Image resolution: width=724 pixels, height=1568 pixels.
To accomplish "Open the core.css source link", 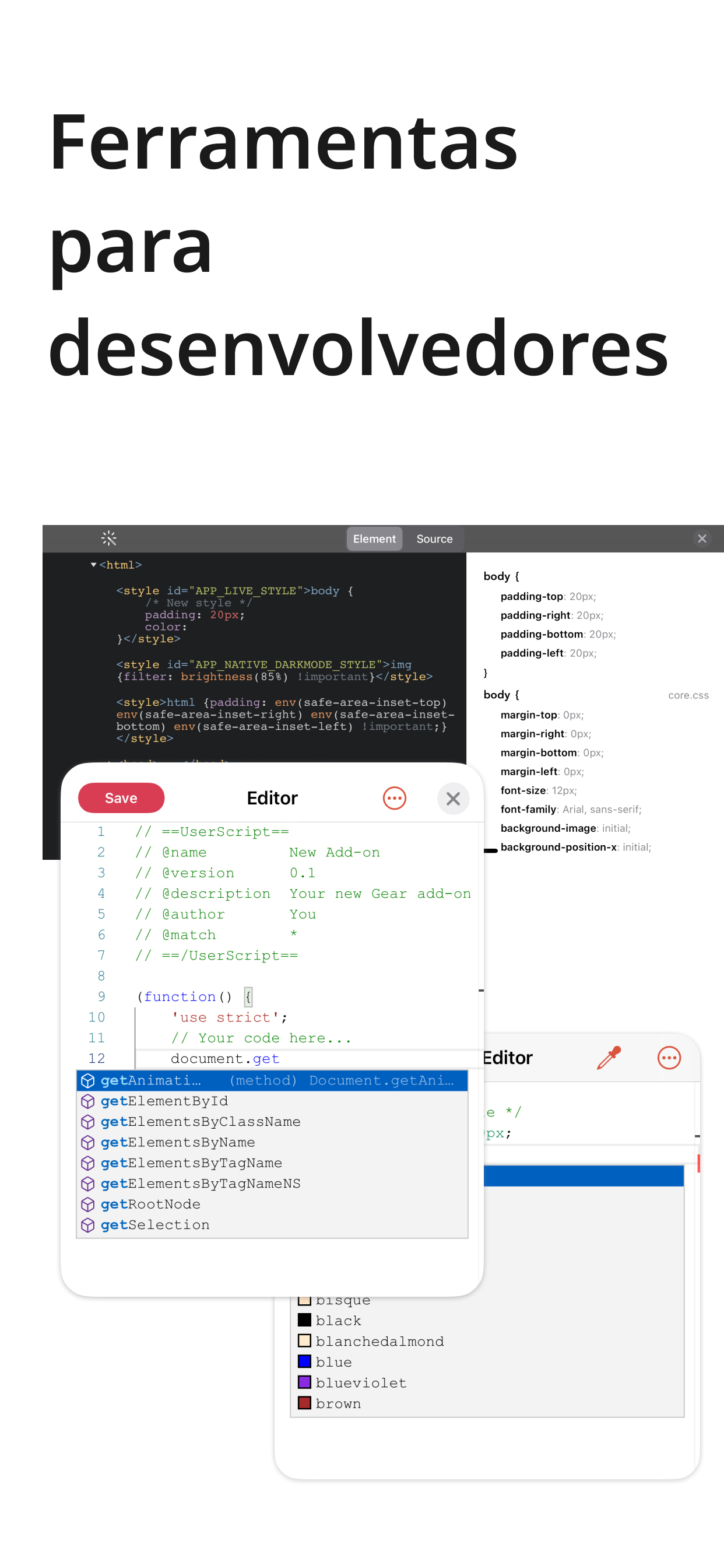I will (688, 695).
